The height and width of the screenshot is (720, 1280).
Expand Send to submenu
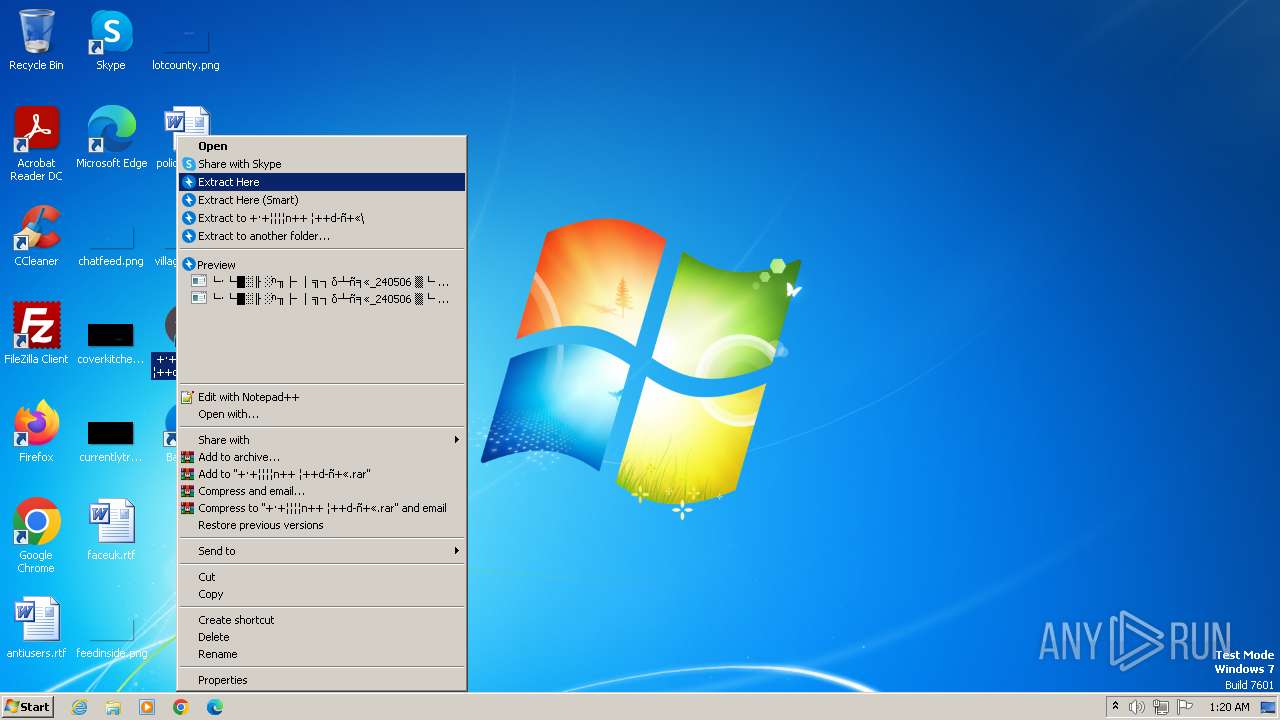322,551
